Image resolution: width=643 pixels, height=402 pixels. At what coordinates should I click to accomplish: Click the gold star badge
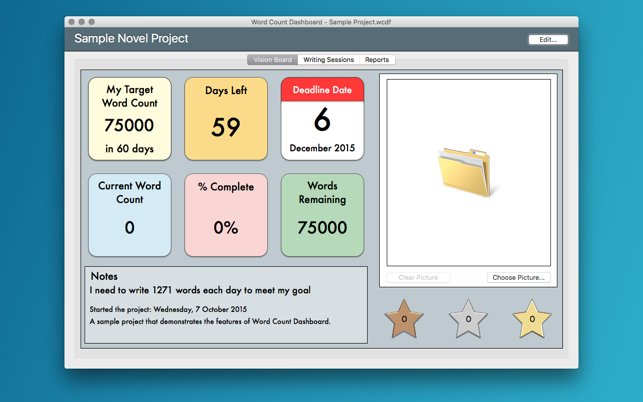click(532, 319)
